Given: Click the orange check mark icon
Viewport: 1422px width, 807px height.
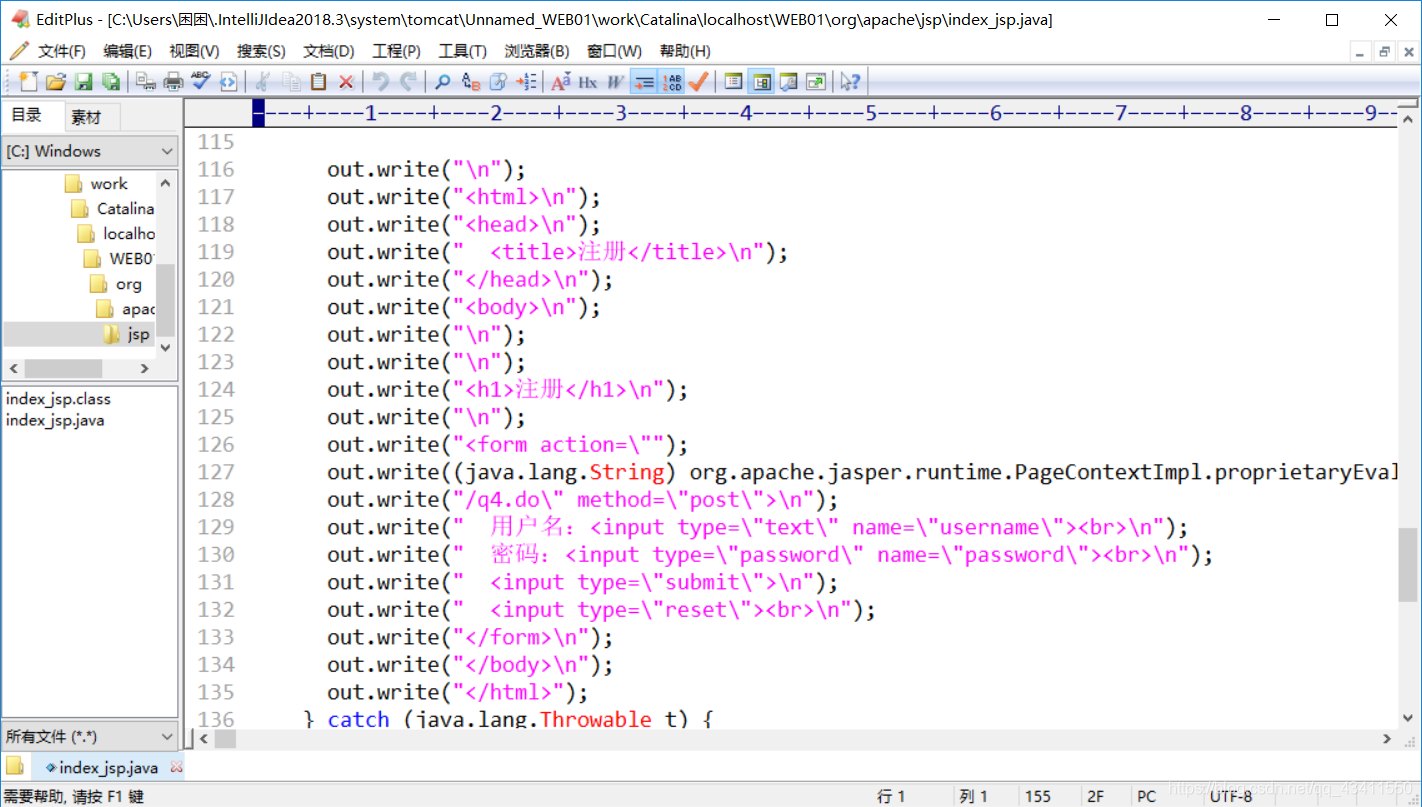Looking at the screenshot, I should [x=699, y=82].
